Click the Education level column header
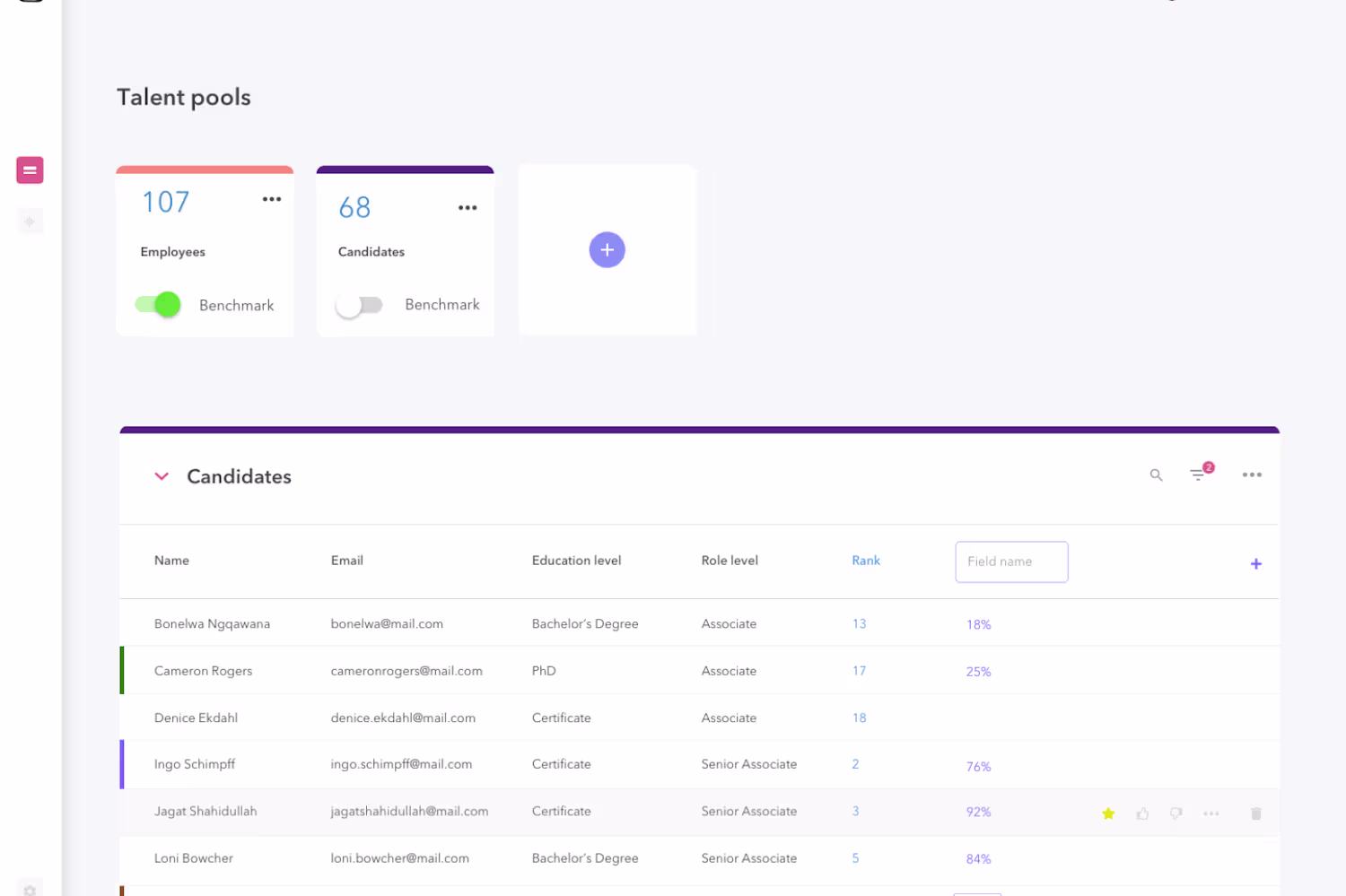 [x=576, y=560]
